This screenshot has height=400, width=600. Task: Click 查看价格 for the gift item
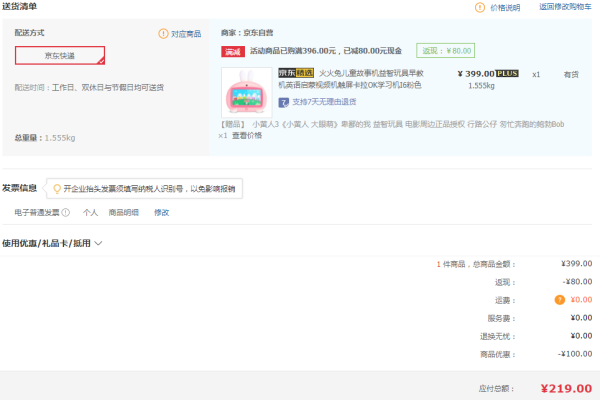pos(247,136)
